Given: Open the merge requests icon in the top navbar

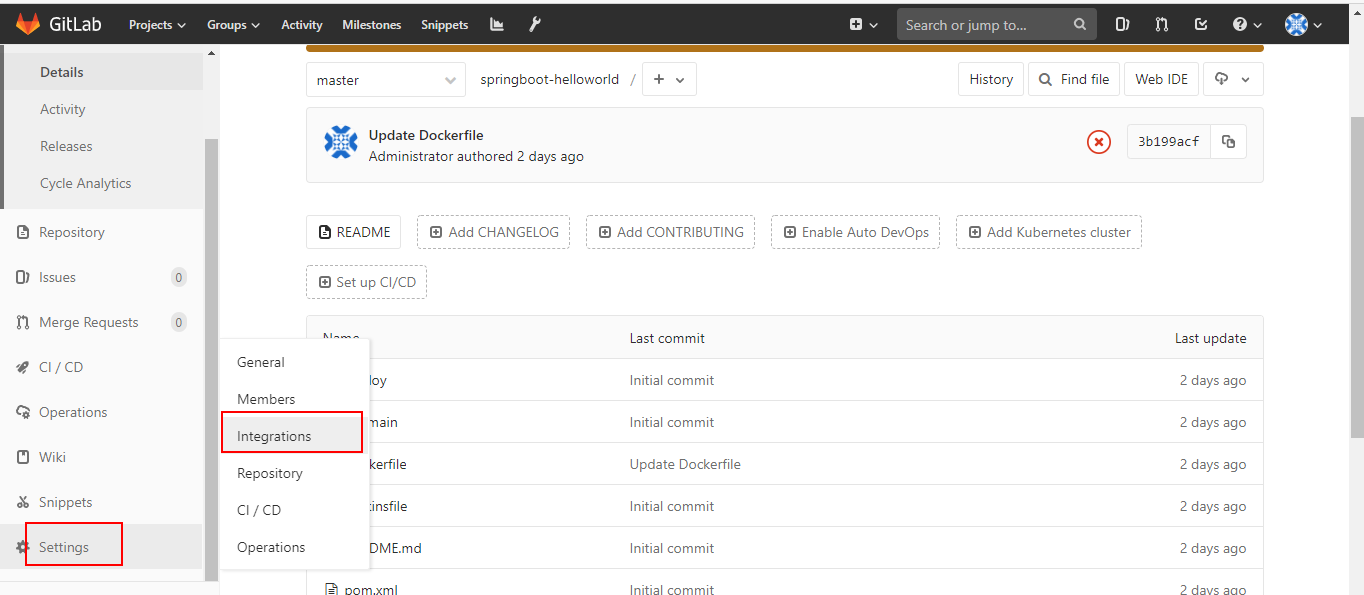Looking at the screenshot, I should click(1162, 25).
